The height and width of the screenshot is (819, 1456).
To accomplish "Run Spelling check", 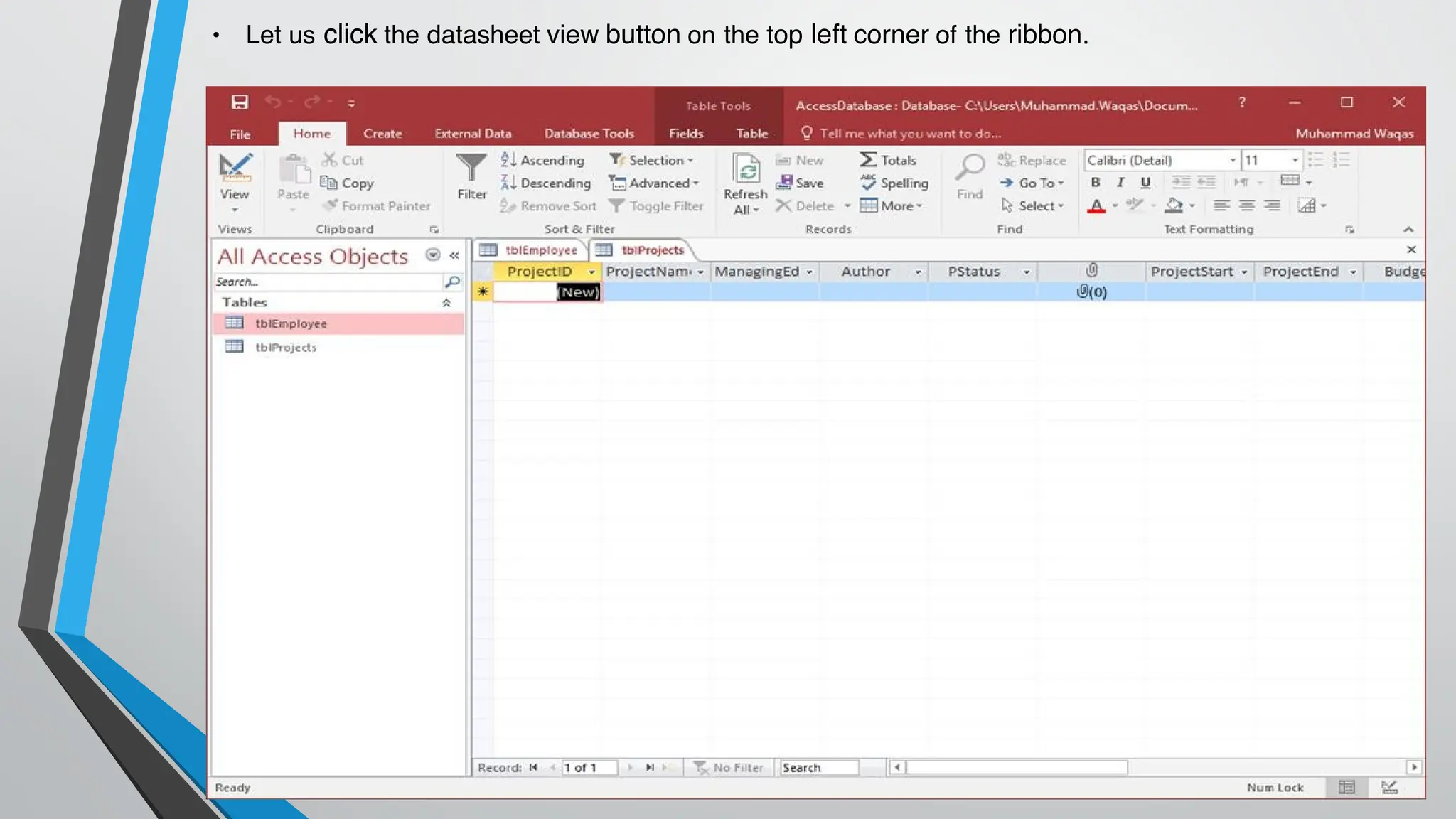I will coord(894,183).
